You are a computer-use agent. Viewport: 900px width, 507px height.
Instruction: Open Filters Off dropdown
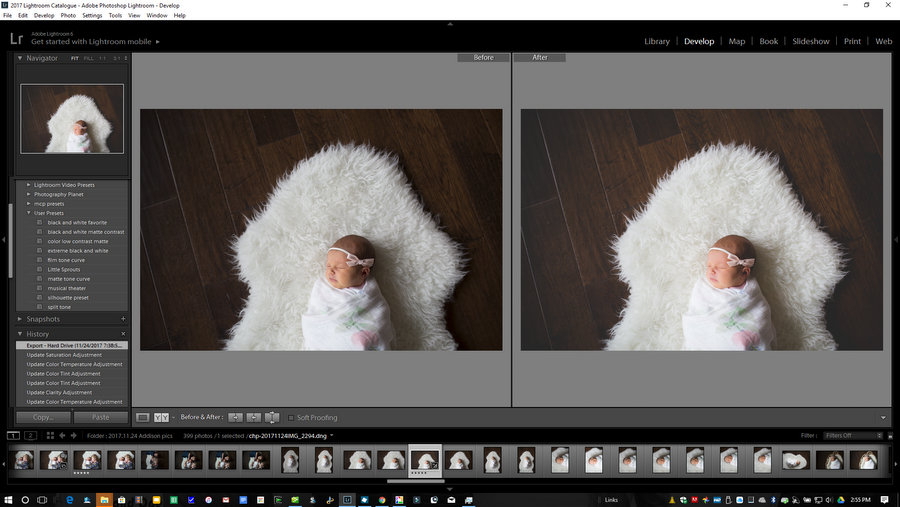tap(853, 436)
